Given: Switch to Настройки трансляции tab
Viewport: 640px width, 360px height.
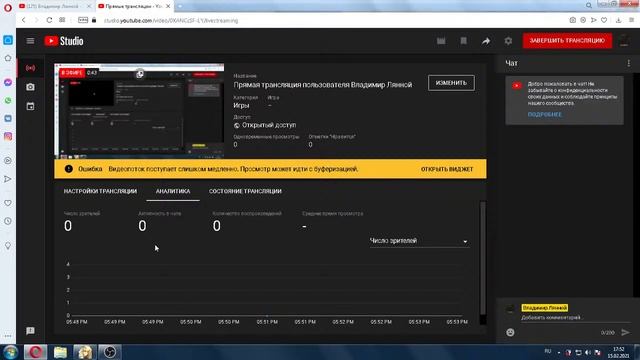Looking at the screenshot, I should coord(100,191).
